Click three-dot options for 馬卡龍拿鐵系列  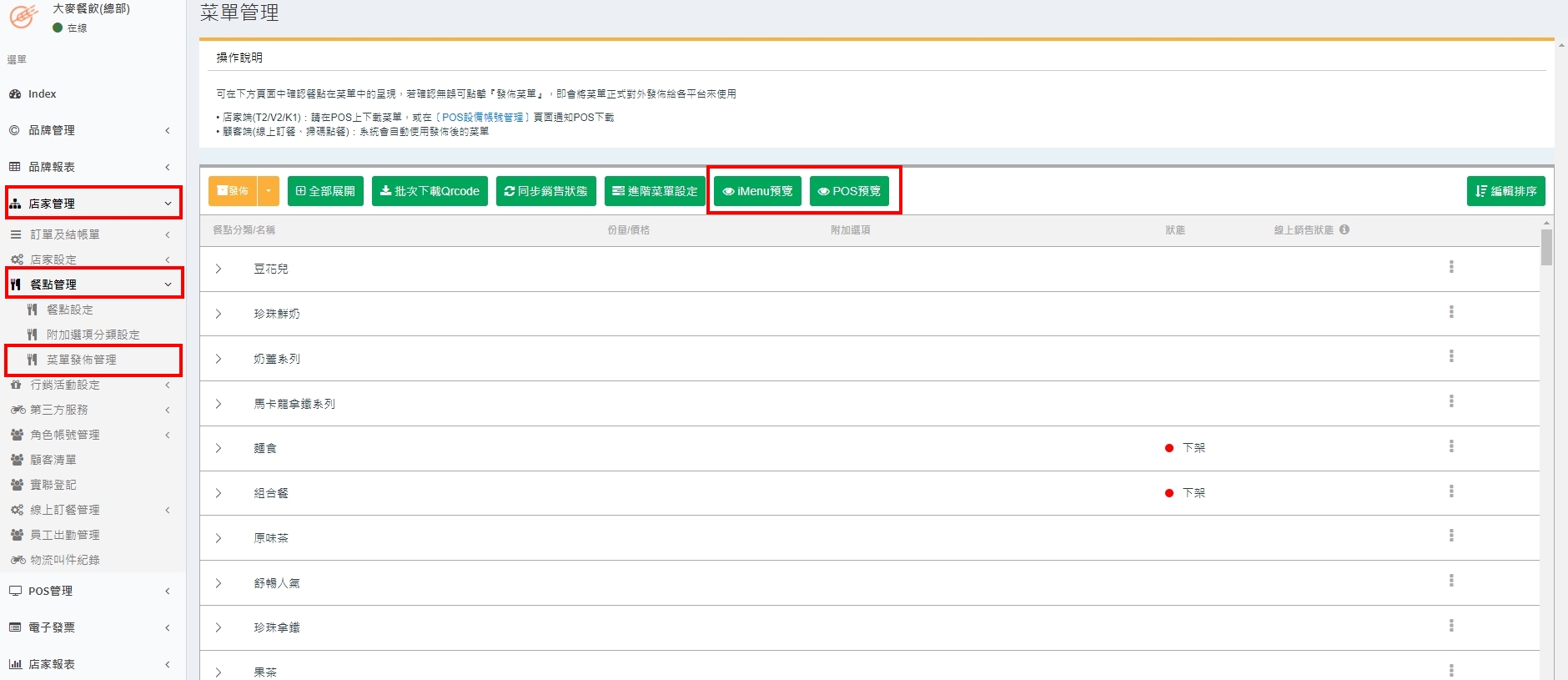[1451, 401]
